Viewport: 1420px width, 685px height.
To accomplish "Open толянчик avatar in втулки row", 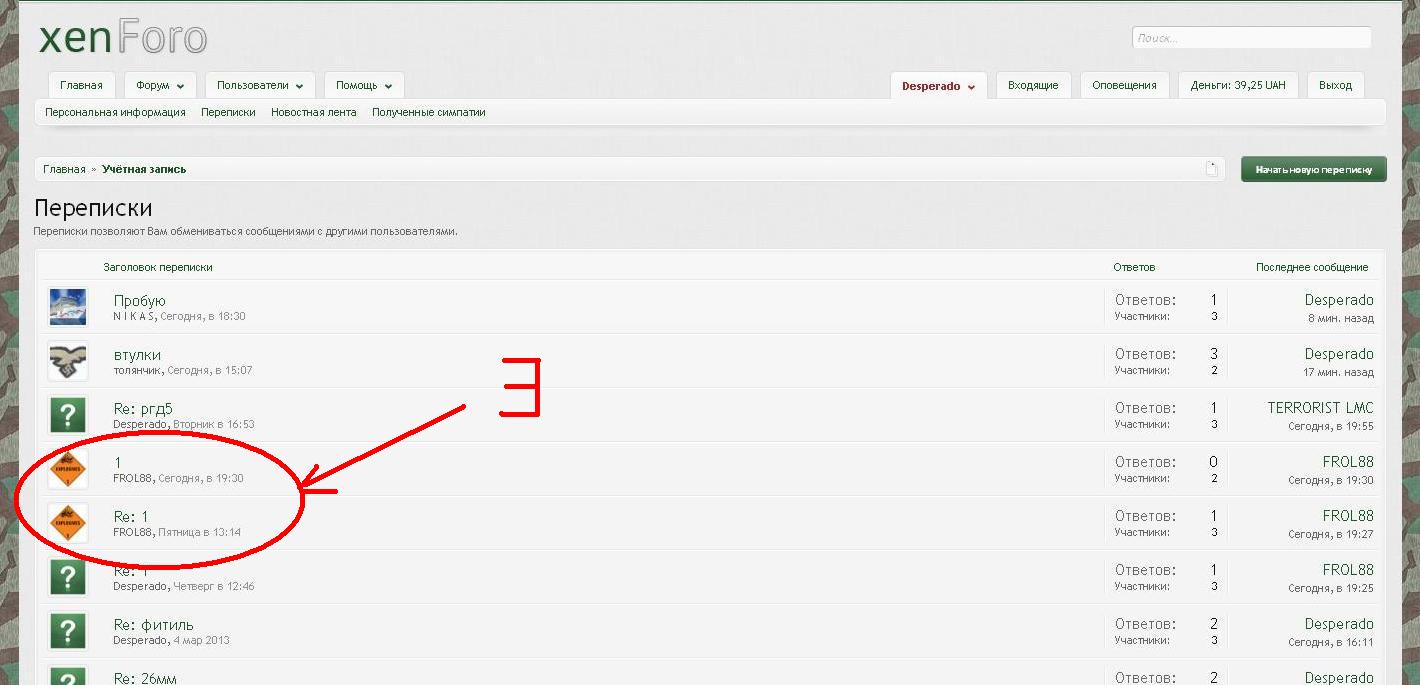I will coord(68,361).
